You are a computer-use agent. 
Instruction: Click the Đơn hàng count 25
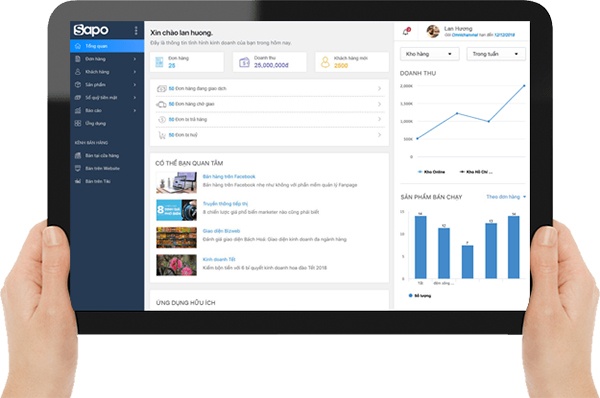click(x=172, y=65)
